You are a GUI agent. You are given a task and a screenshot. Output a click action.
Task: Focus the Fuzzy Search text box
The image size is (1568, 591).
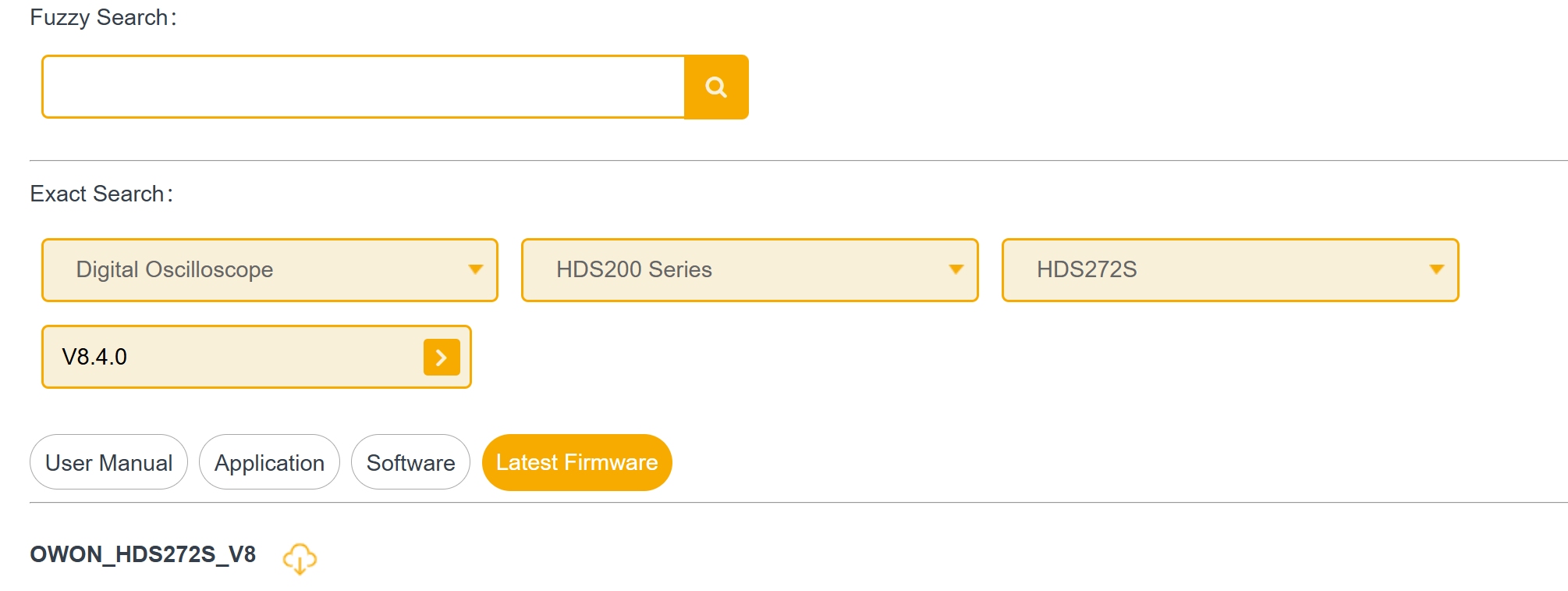(363, 87)
